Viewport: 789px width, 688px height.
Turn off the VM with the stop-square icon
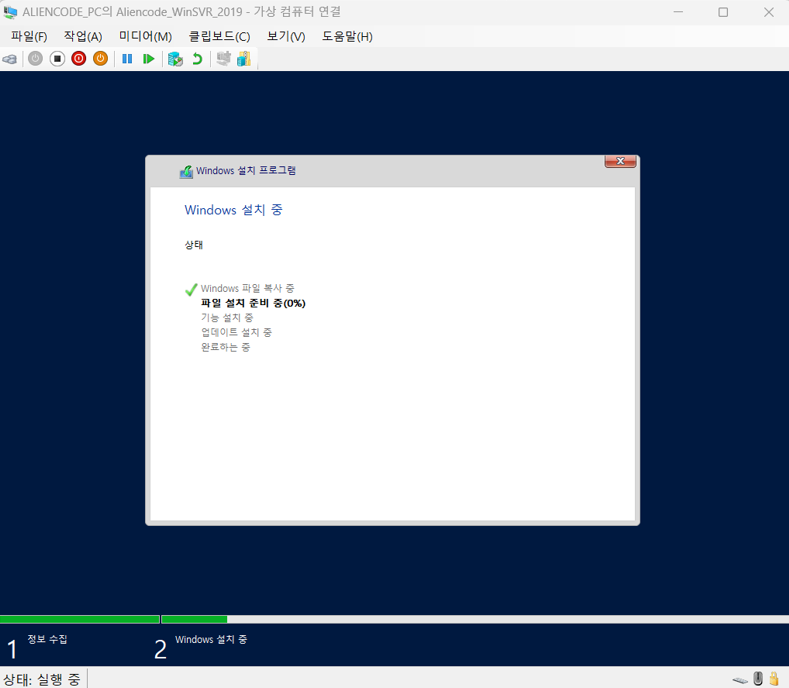(57, 59)
